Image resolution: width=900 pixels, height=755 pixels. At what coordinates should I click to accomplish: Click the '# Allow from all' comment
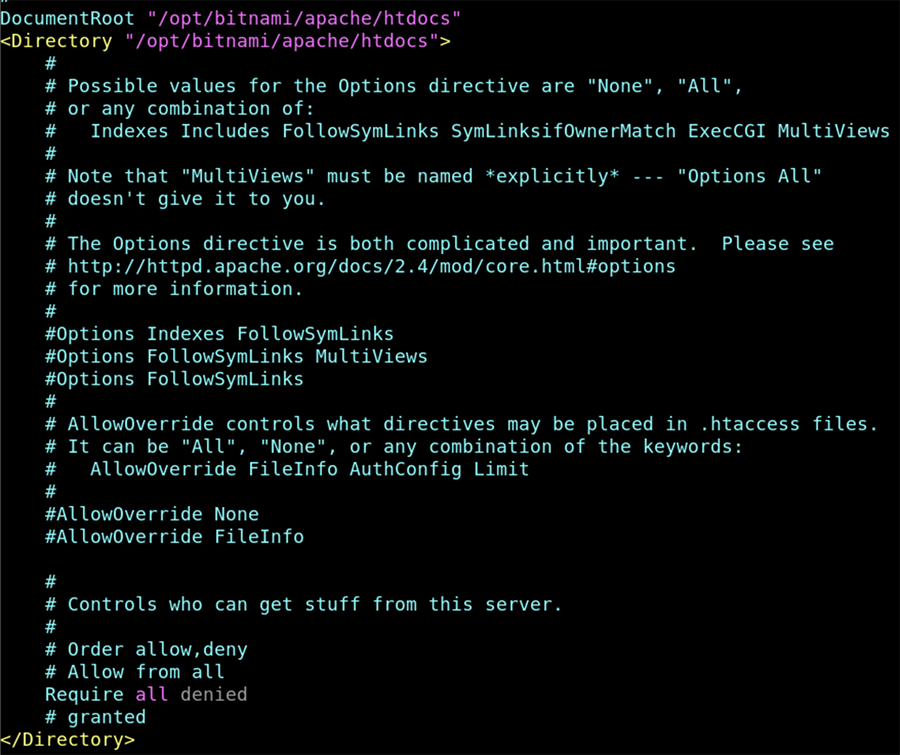tap(135, 672)
